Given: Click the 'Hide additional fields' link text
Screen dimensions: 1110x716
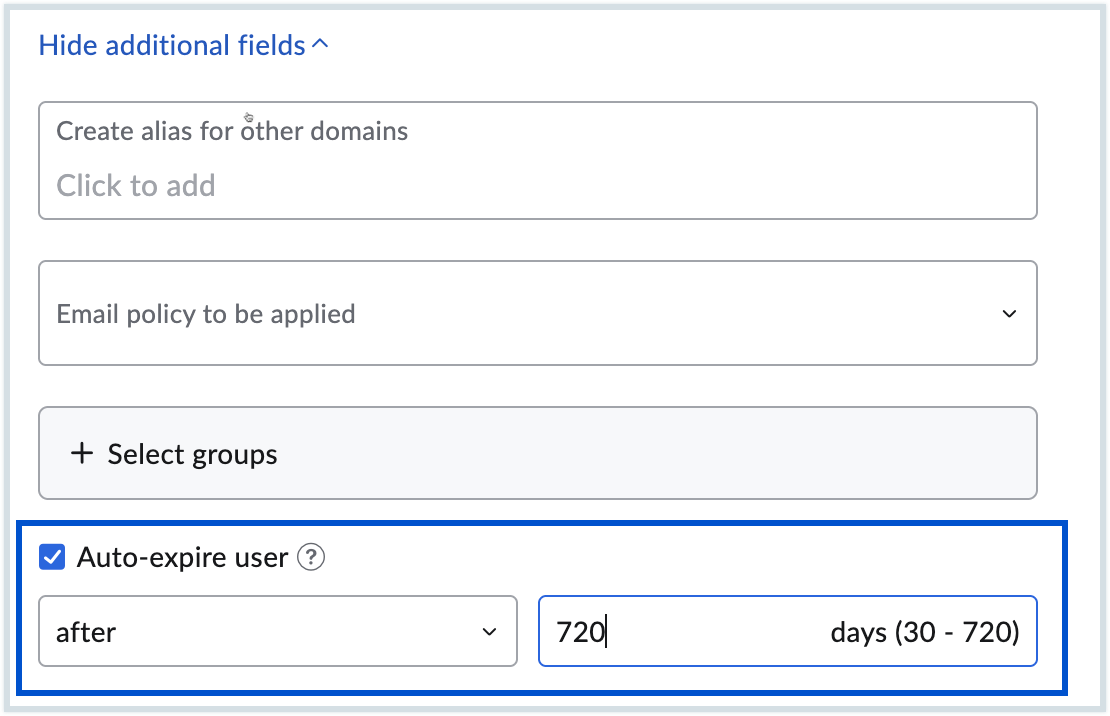Looking at the screenshot, I should pyautogui.click(x=171, y=45).
